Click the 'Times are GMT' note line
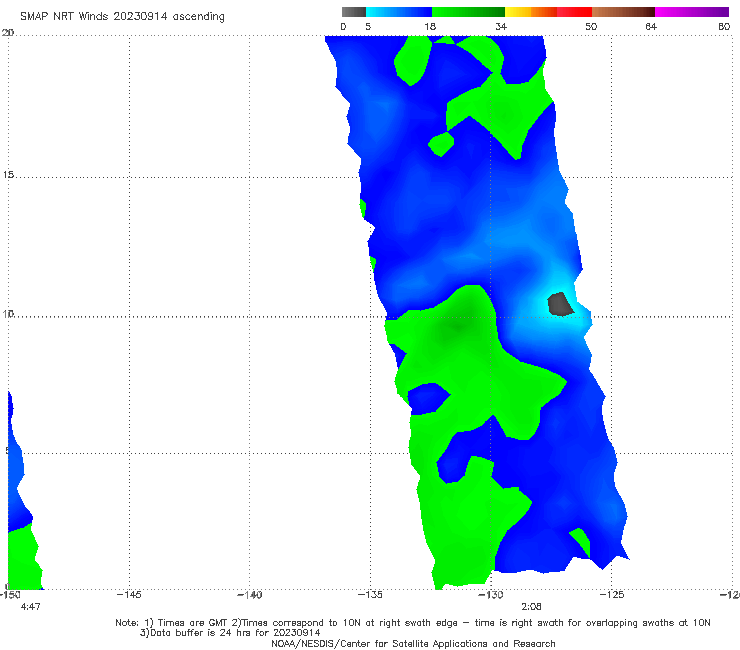The image size is (740, 650). coord(412,623)
